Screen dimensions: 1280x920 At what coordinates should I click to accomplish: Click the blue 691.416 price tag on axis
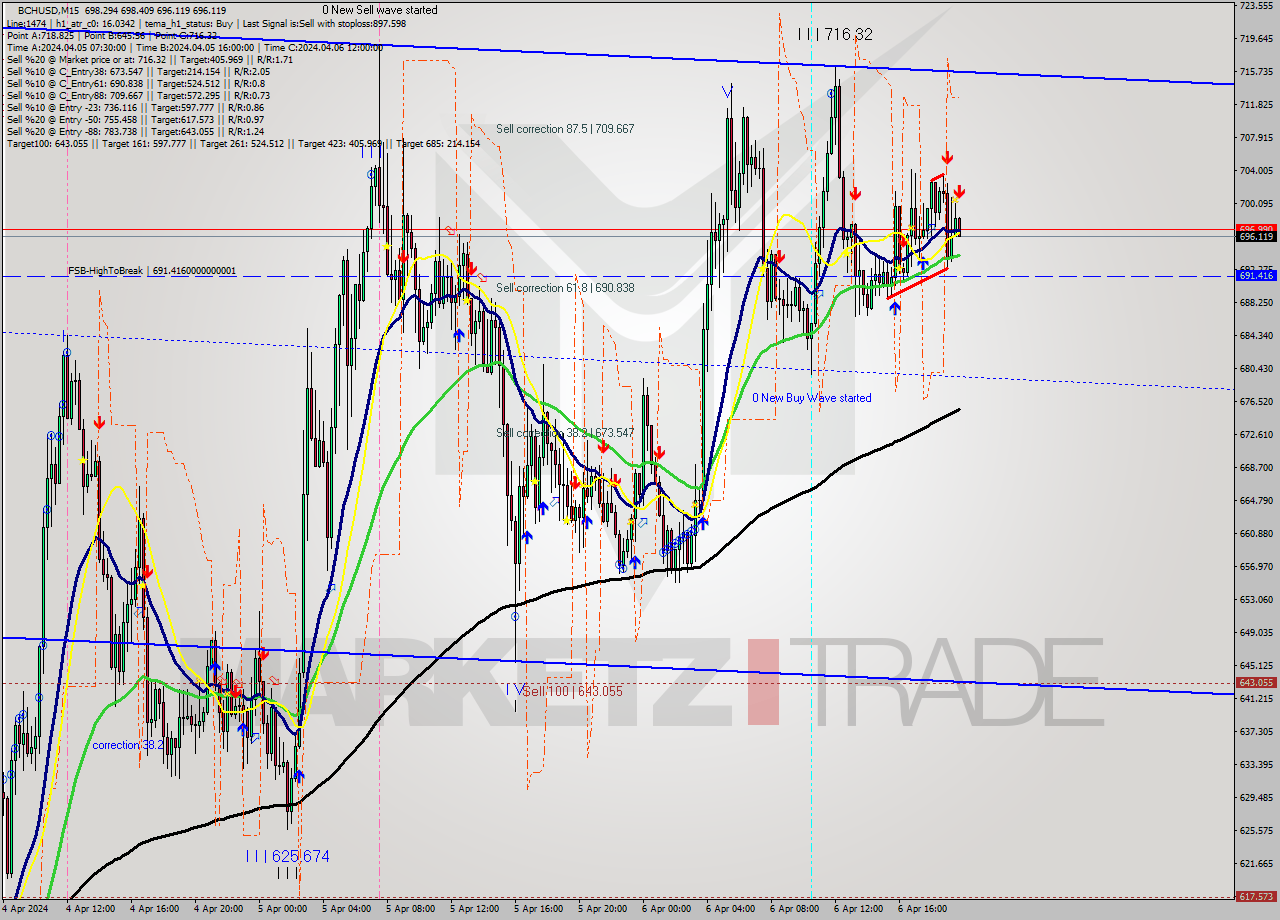[1256, 275]
